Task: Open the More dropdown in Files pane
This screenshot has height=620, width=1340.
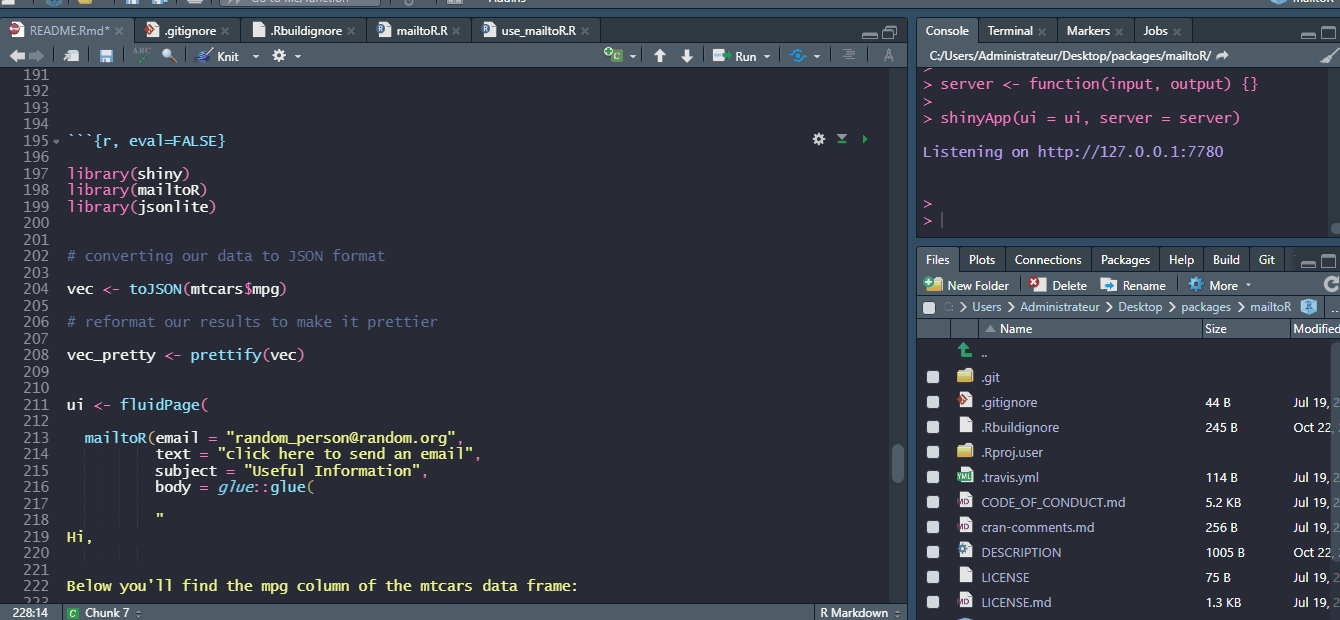Action: (1220, 285)
